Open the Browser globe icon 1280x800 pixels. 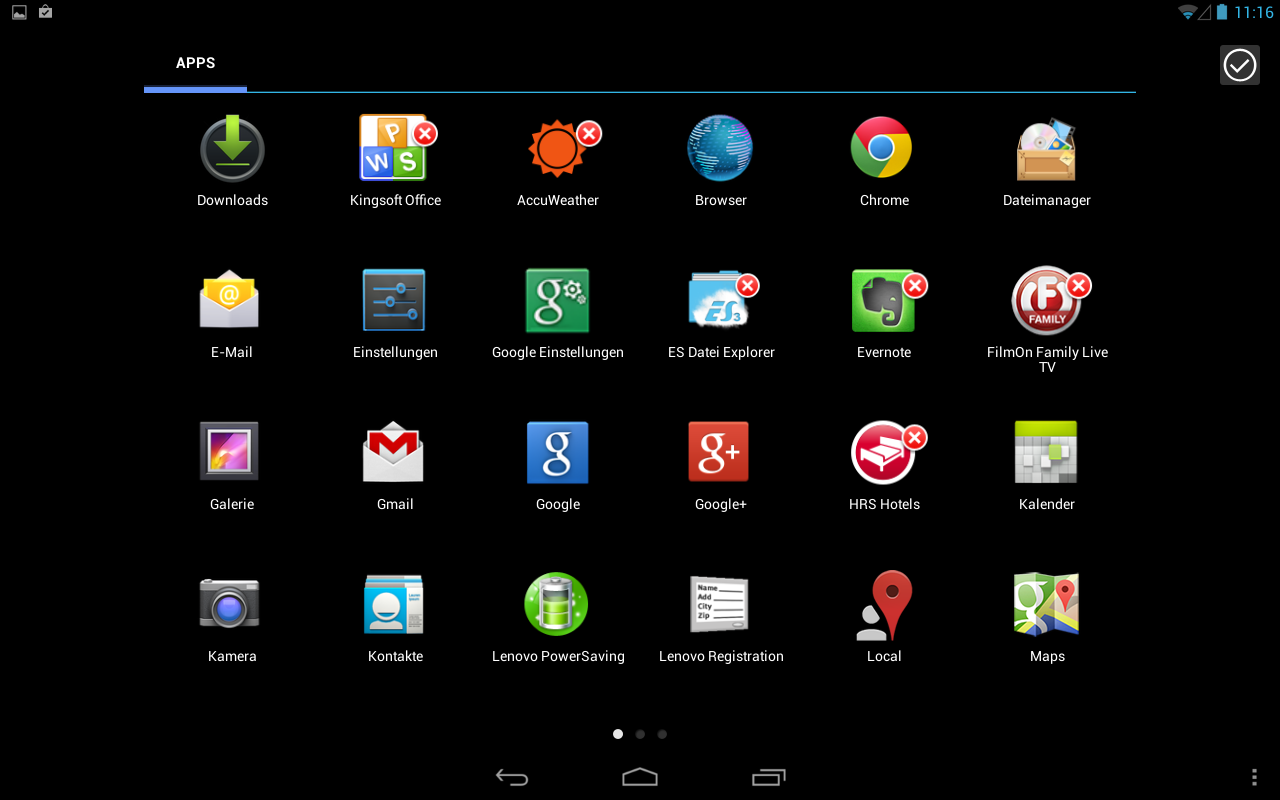pyautogui.click(x=720, y=148)
